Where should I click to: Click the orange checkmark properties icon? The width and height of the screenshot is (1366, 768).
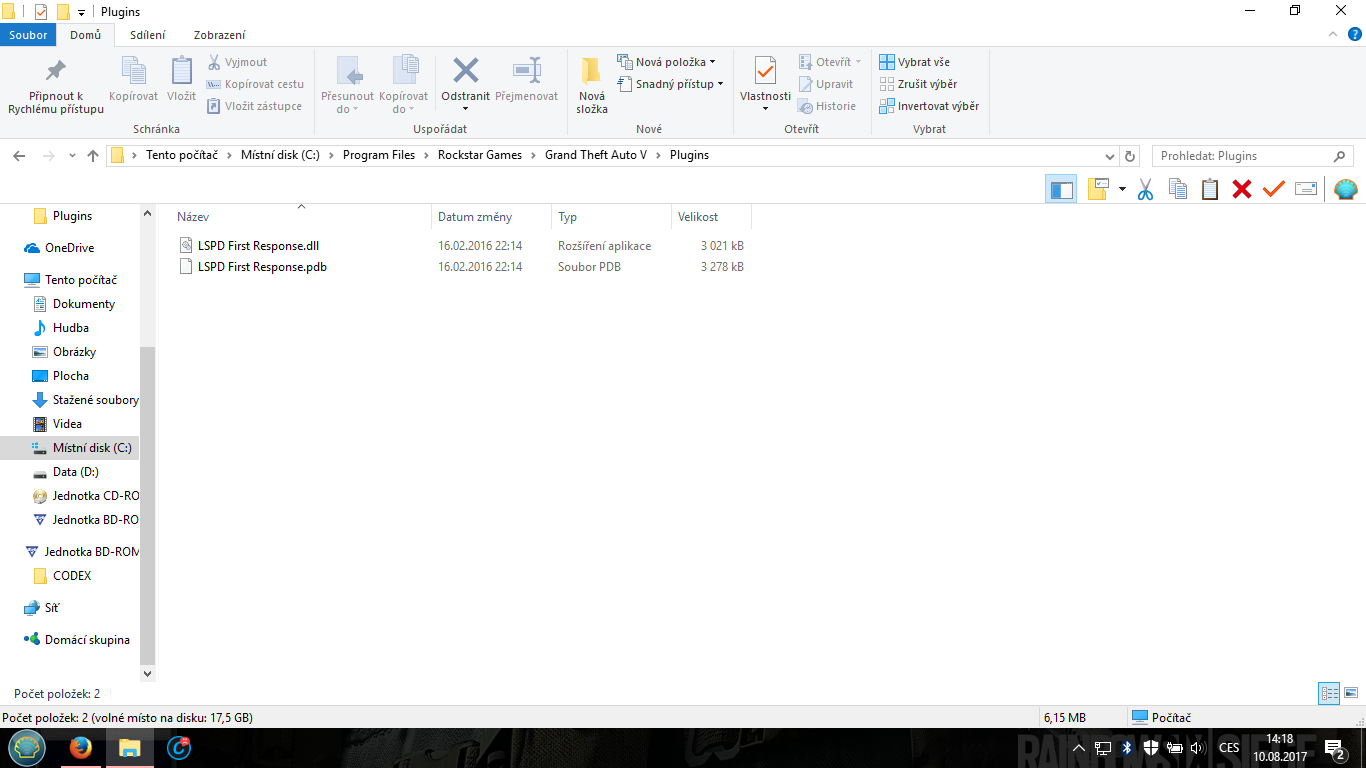[1273, 189]
